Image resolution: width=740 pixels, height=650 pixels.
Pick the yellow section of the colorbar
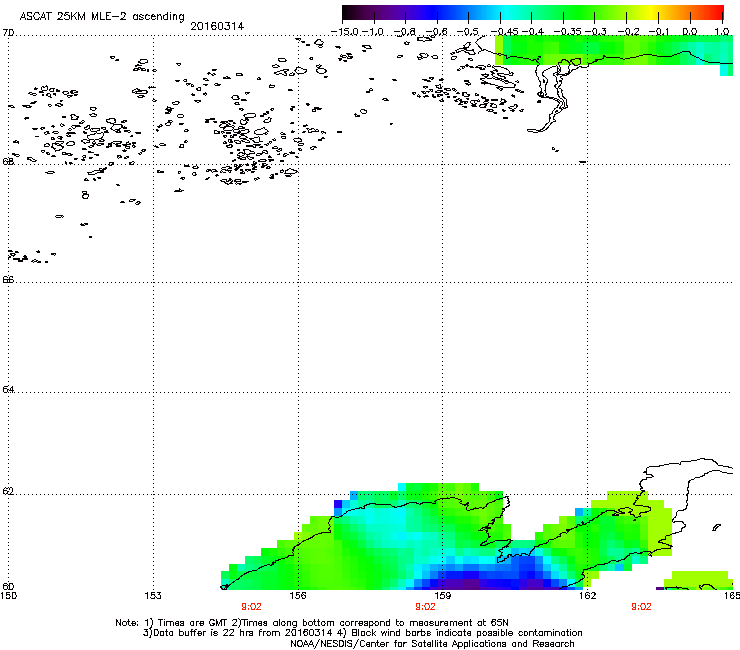point(653,13)
